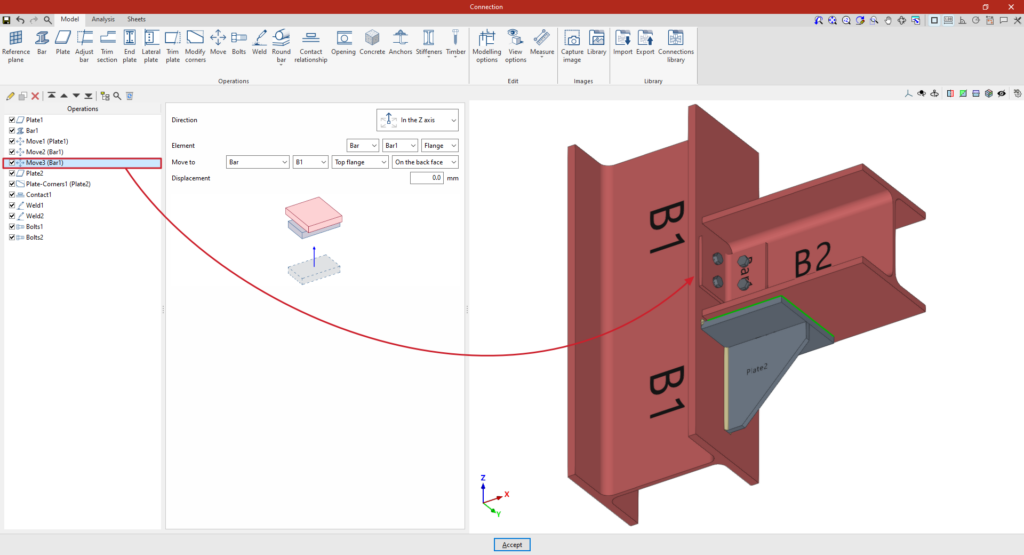Screen dimensions: 1024x555
Task: Switch to the Analysis tab
Action: (x=103, y=19)
